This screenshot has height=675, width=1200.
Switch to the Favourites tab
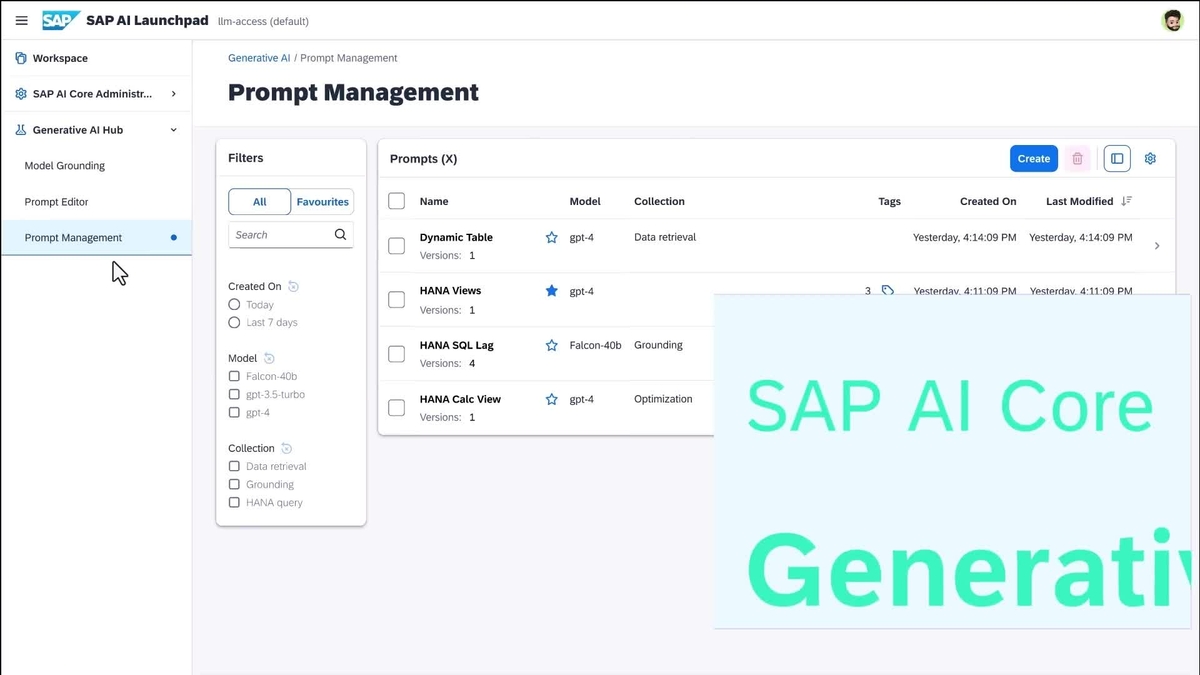(322, 201)
